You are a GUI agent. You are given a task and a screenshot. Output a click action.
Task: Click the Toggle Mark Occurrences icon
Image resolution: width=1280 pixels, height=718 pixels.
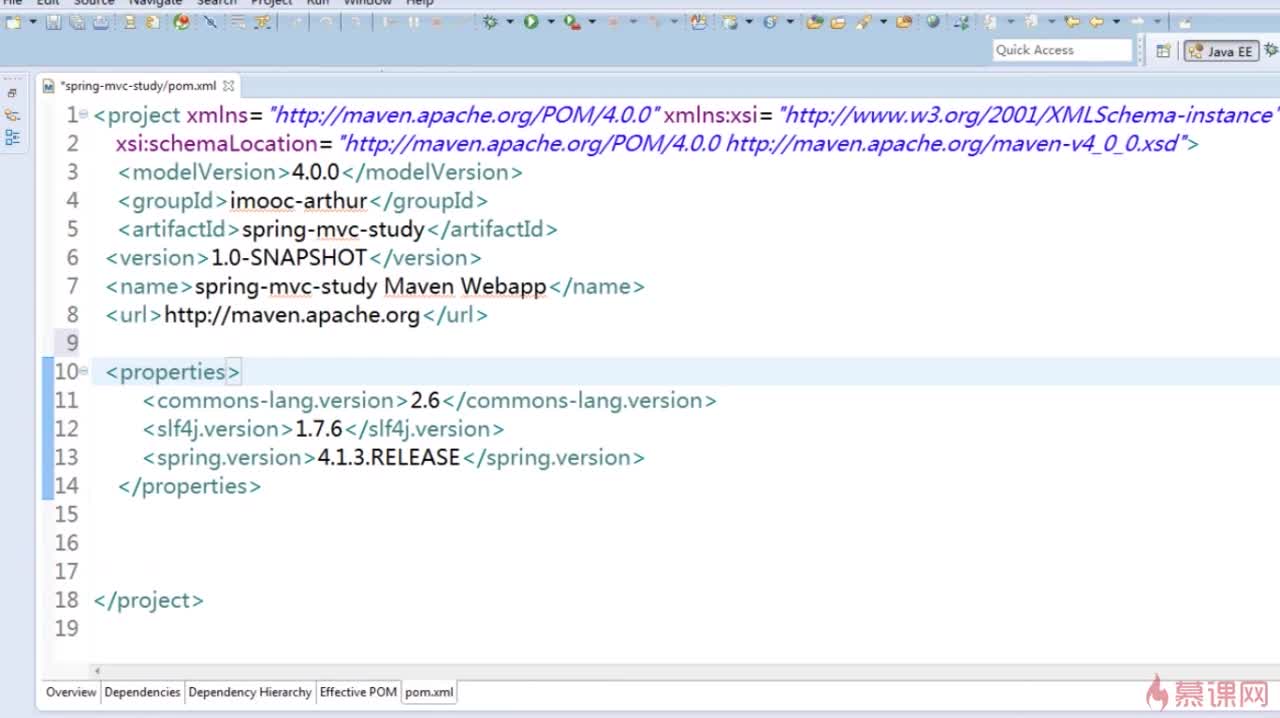click(x=960, y=21)
